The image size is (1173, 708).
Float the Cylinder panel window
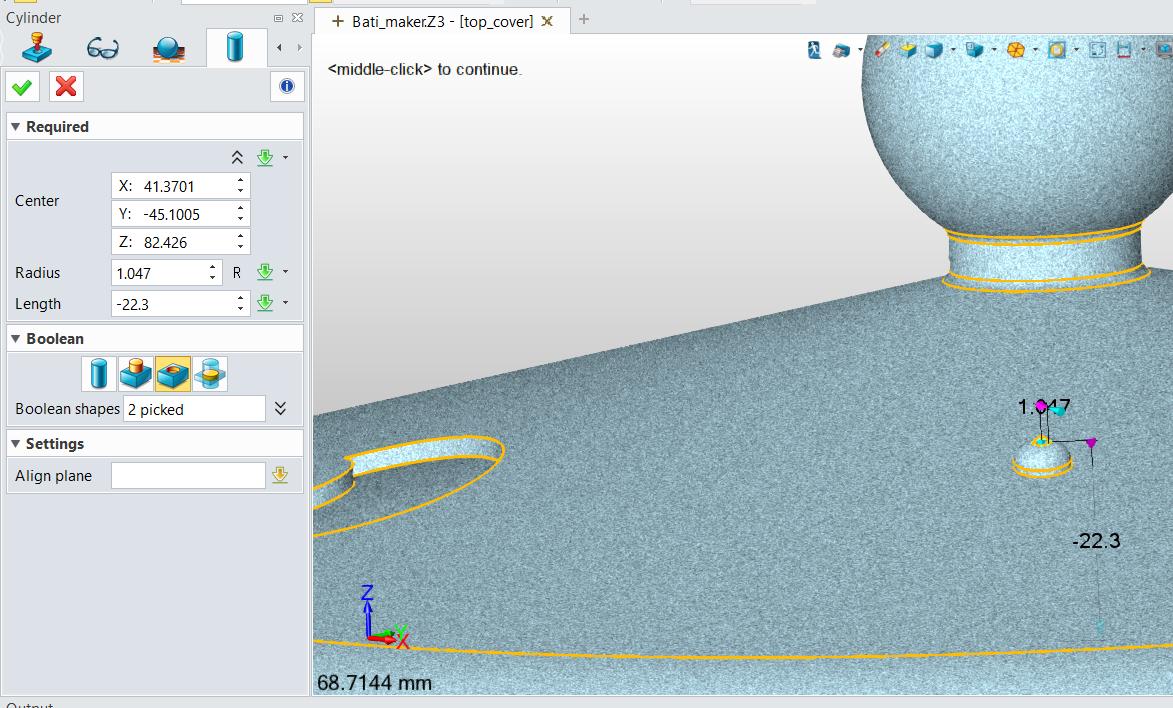[x=278, y=18]
